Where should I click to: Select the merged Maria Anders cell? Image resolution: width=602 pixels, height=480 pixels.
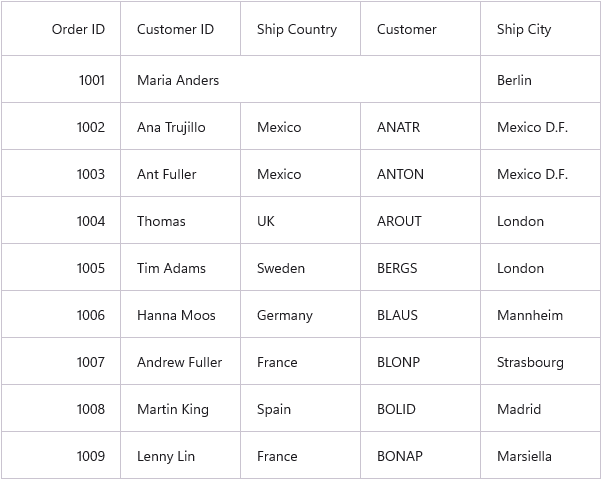(x=301, y=79)
